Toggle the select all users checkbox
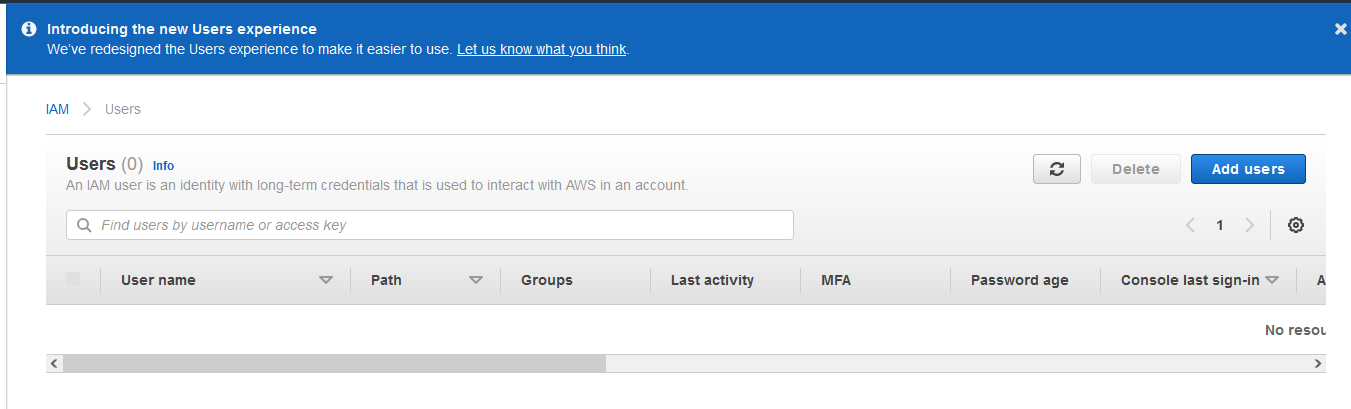Screen dimensions: 1351x409 pos(73,279)
